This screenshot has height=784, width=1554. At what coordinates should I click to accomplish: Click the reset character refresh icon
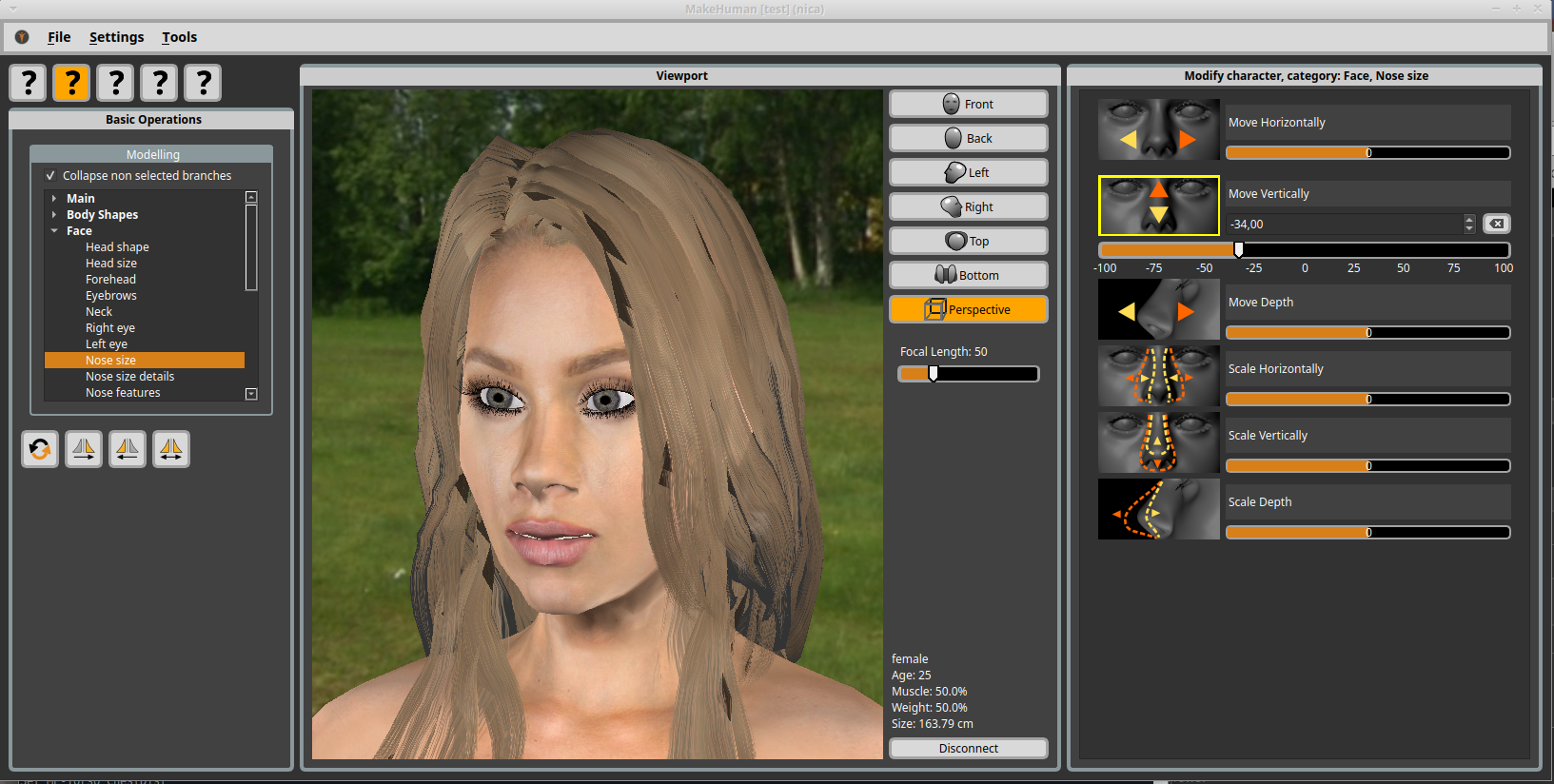tap(40, 449)
